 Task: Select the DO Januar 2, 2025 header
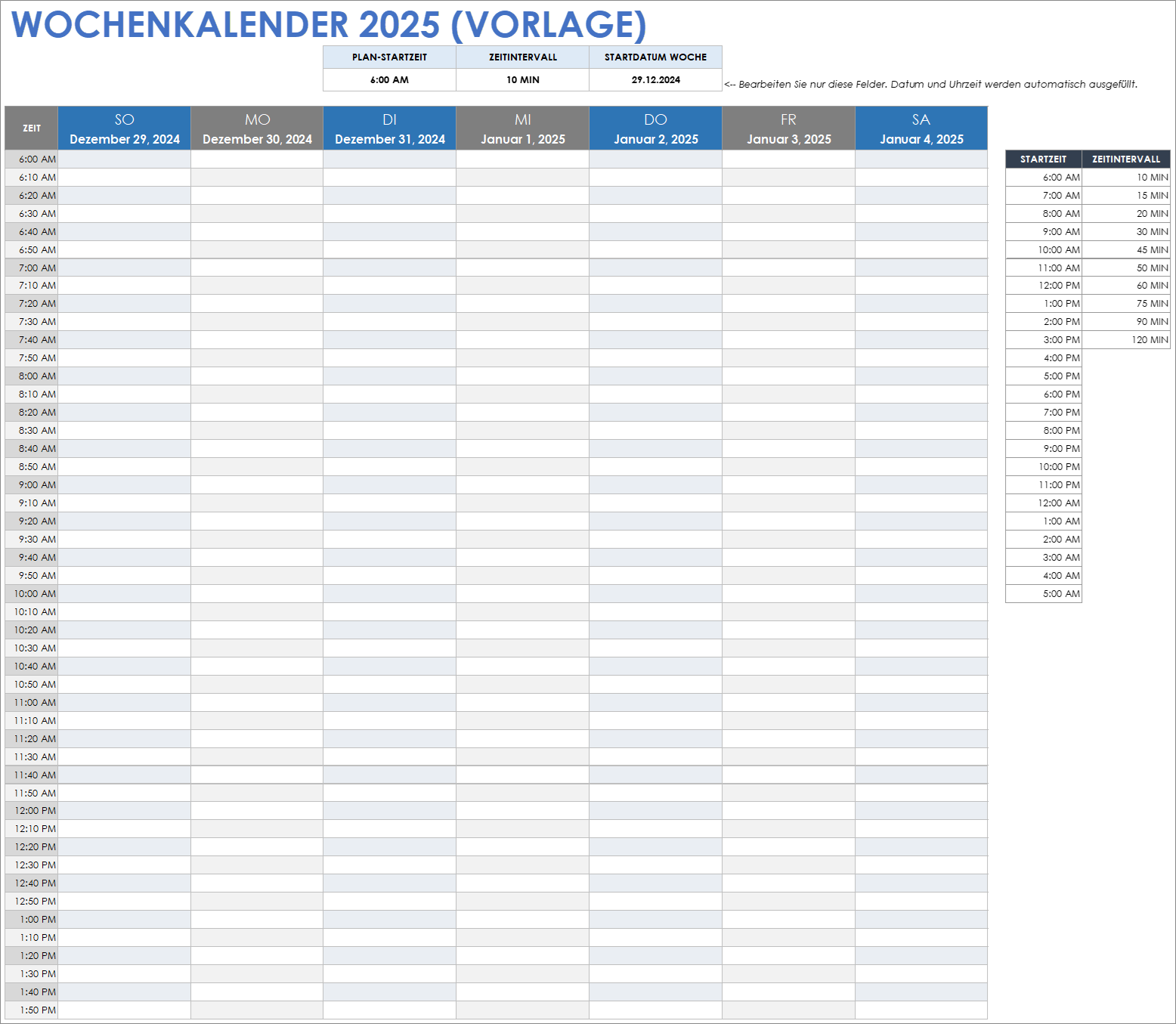pyautogui.click(x=655, y=128)
